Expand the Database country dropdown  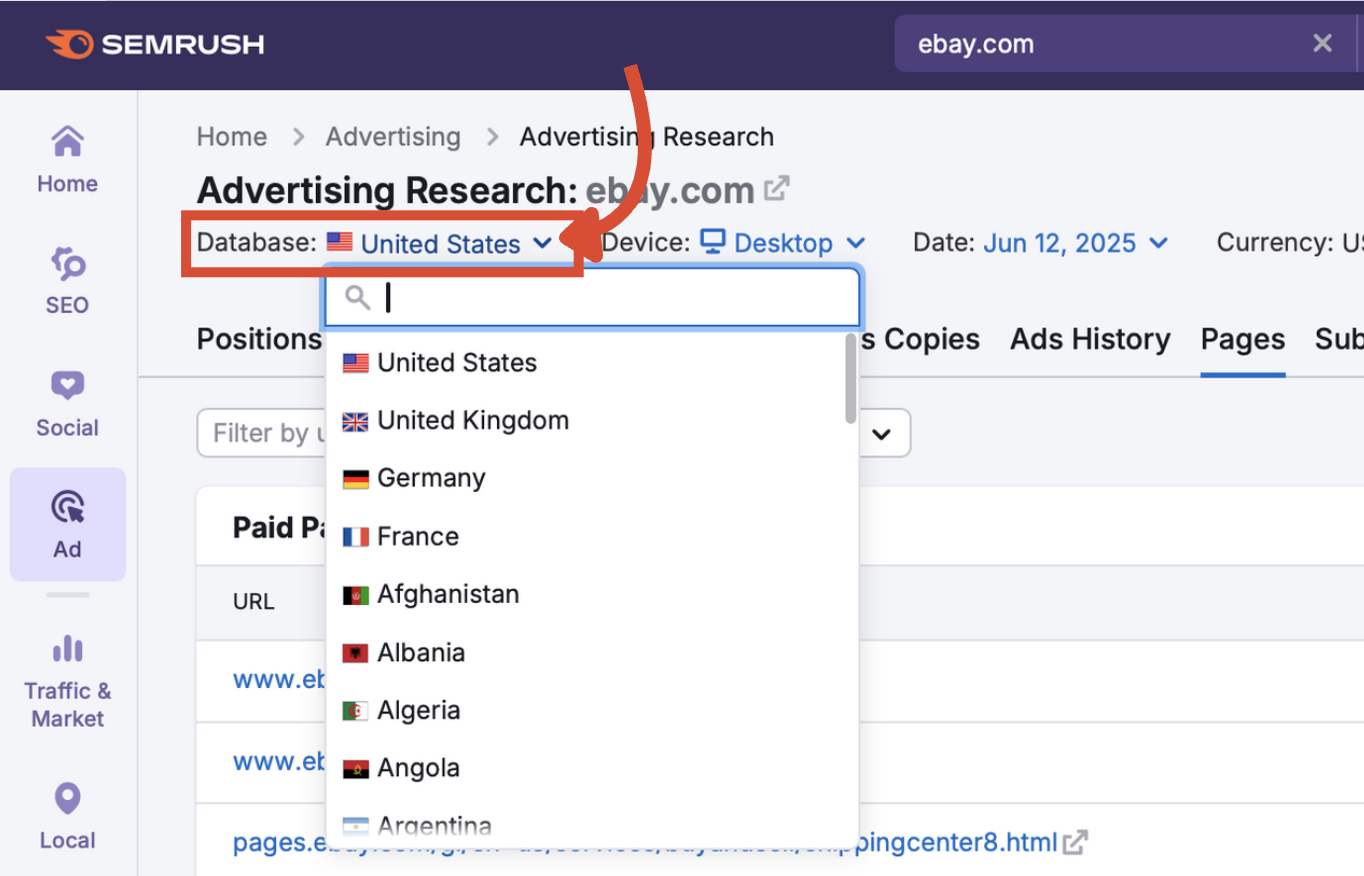(440, 243)
